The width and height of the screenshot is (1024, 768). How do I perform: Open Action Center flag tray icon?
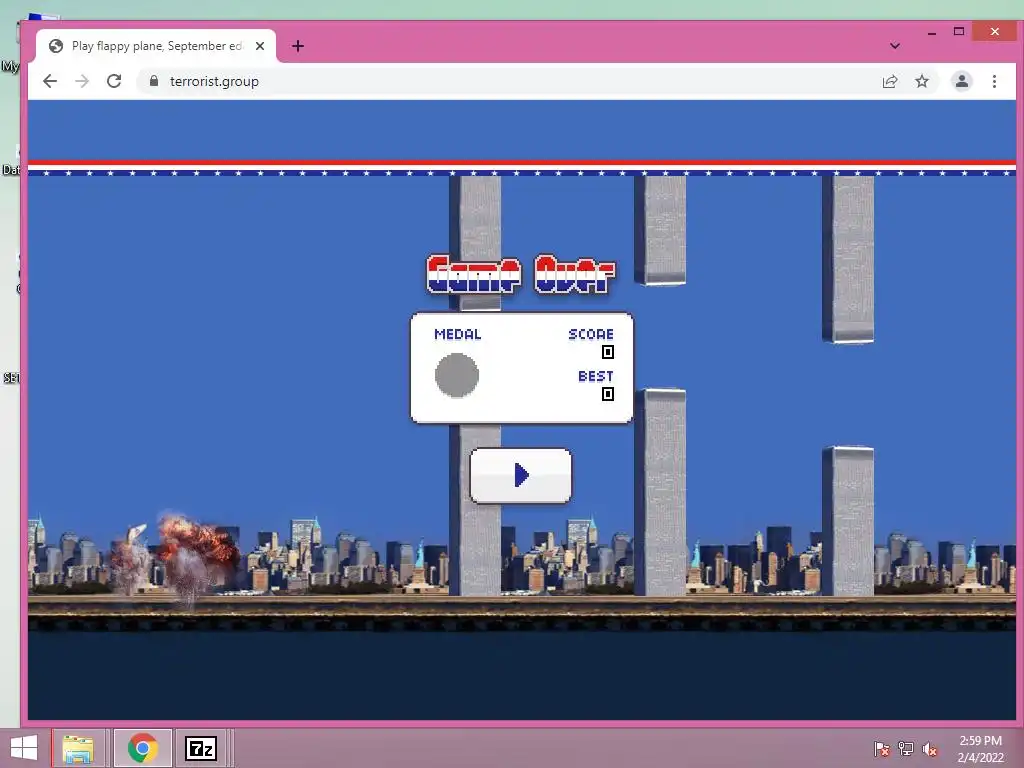881,749
